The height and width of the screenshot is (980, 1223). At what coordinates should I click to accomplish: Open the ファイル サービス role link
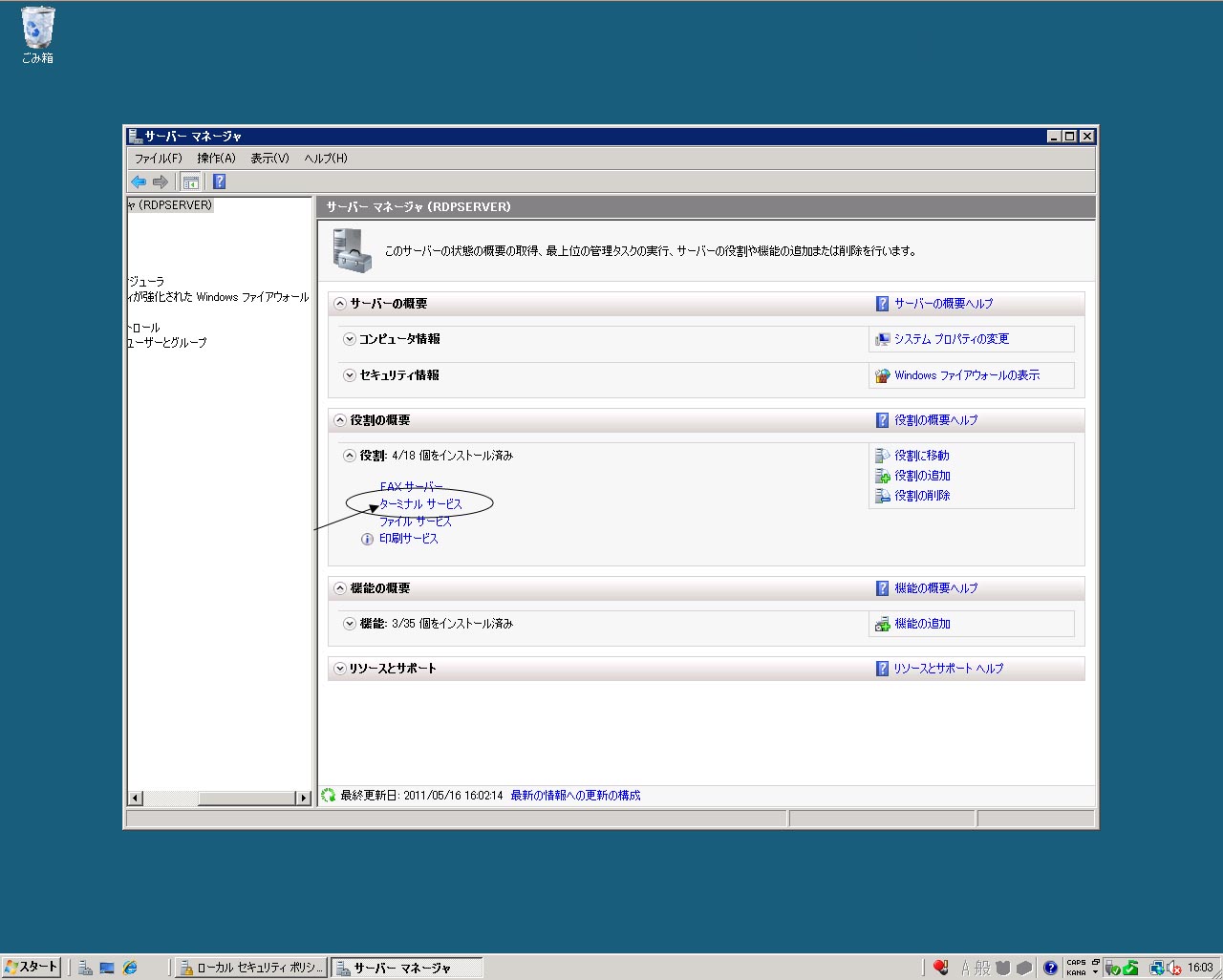(415, 522)
